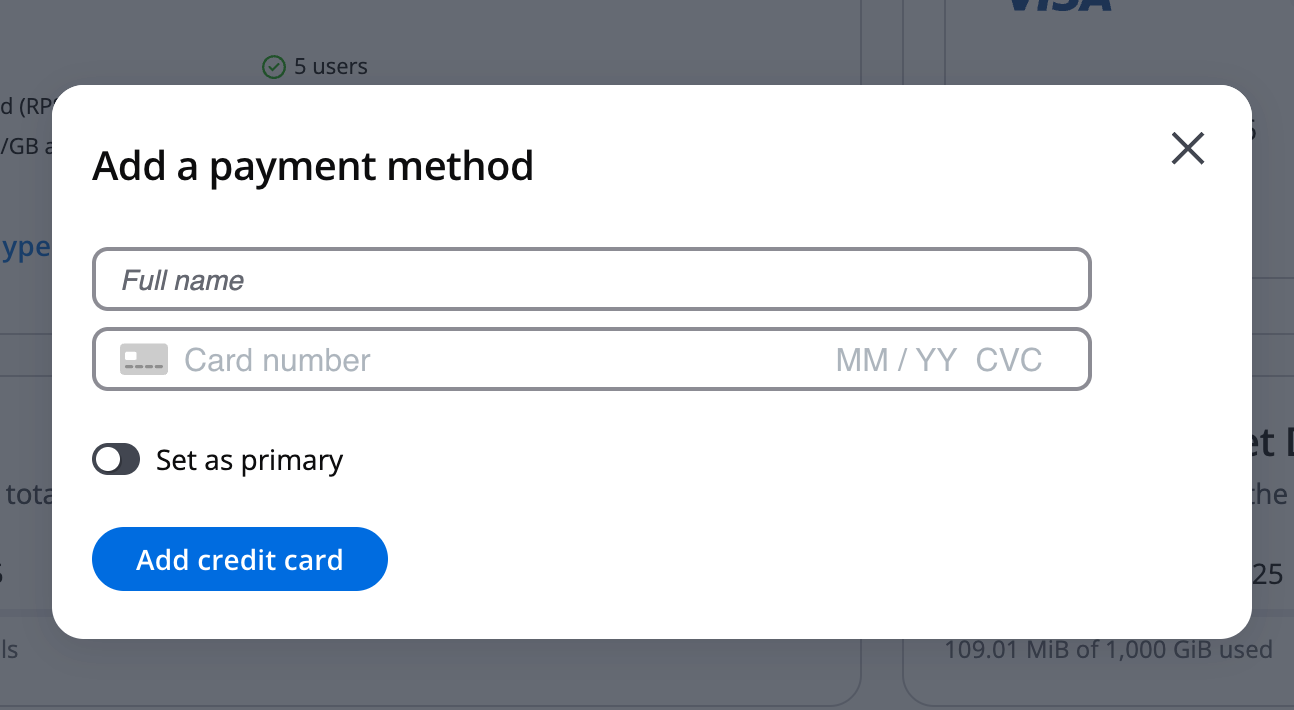
Task: Dismiss the Add a payment method dialog
Action: tap(1187, 148)
